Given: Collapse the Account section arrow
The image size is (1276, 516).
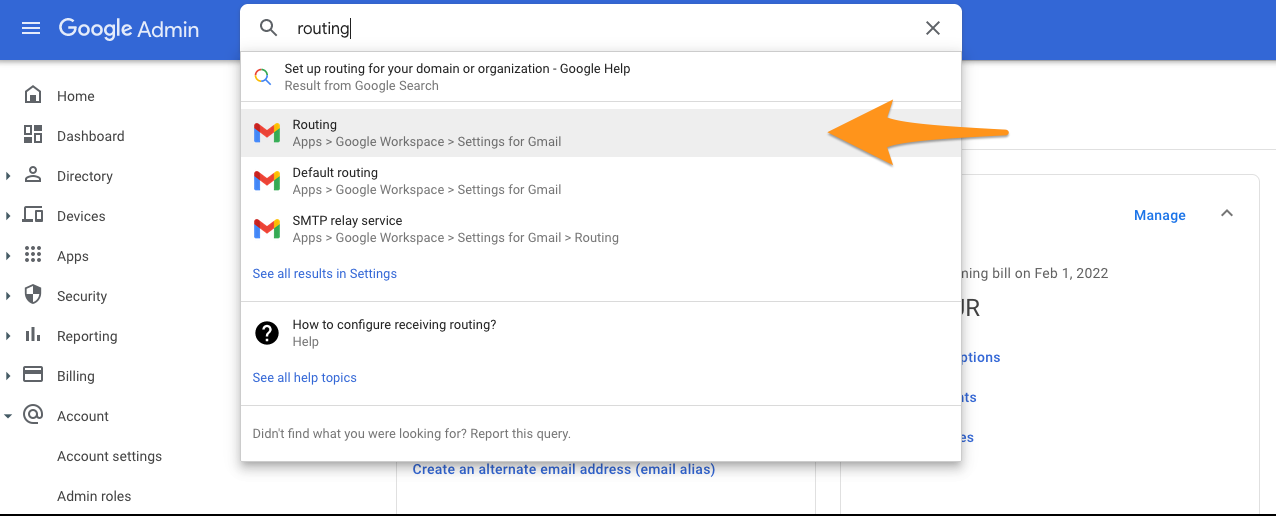Looking at the screenshot, I should coord(8,416).
